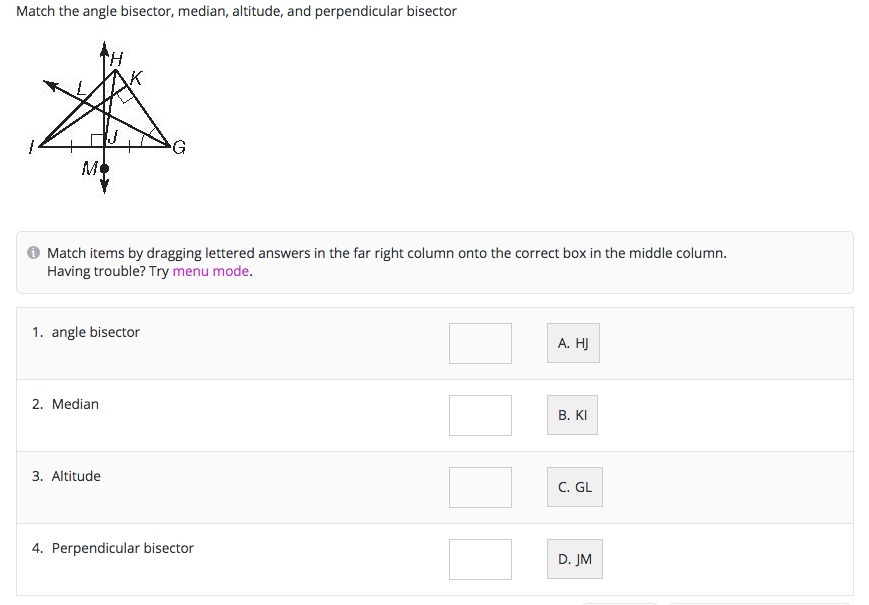This screenshot has height=605, width=869.
Task: Click the empty box for angle bisector
Action: (x=480, y=343)
